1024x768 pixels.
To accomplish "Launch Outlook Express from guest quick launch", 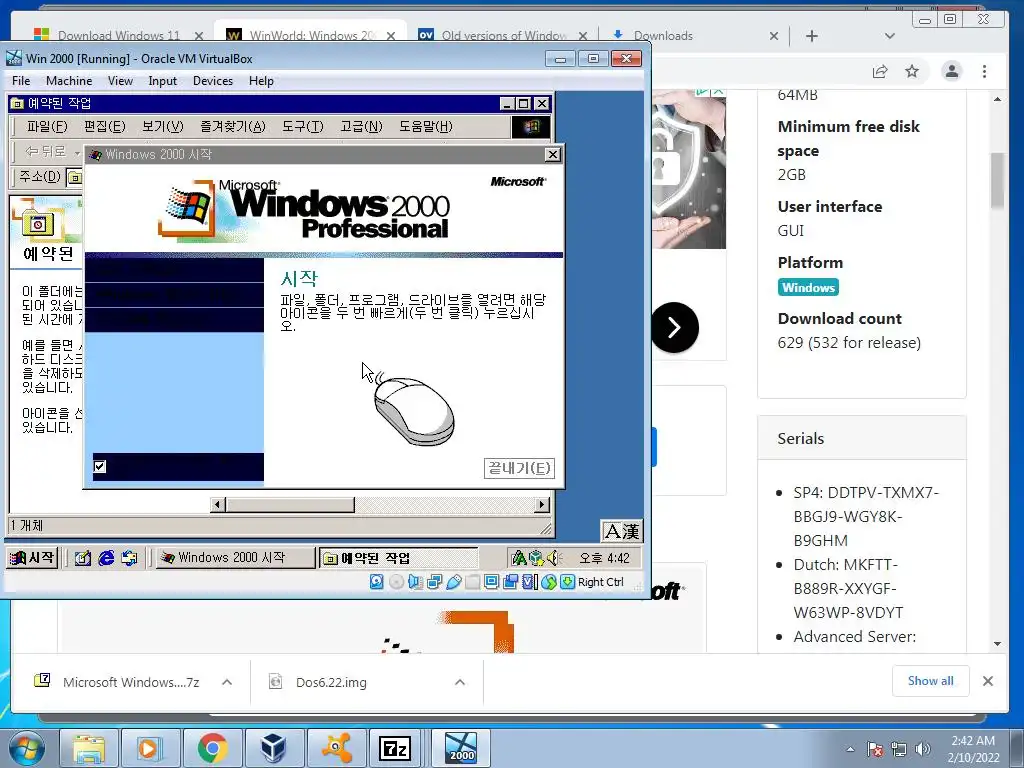I will [129, 558].
